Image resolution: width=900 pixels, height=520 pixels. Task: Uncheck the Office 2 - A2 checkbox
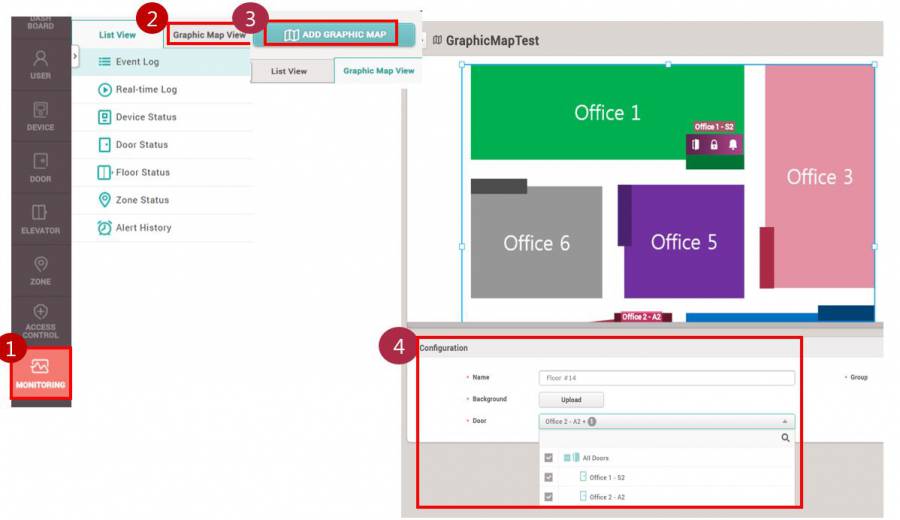pos(548,497)
